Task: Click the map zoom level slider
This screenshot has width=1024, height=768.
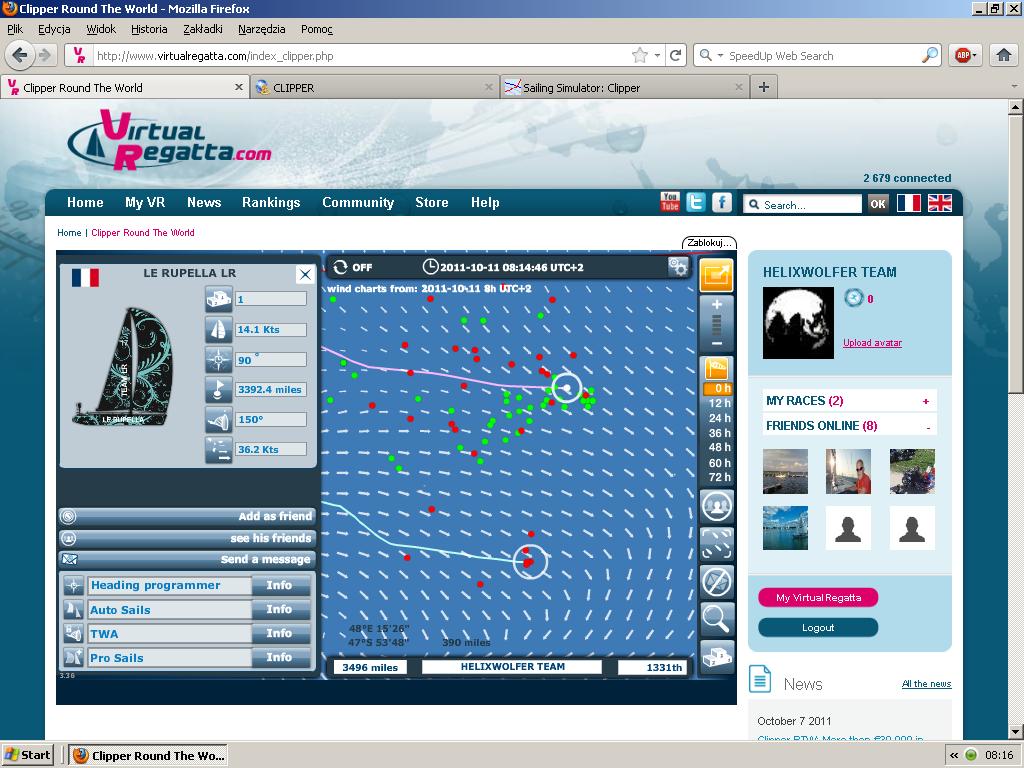Action: (716, 323)
